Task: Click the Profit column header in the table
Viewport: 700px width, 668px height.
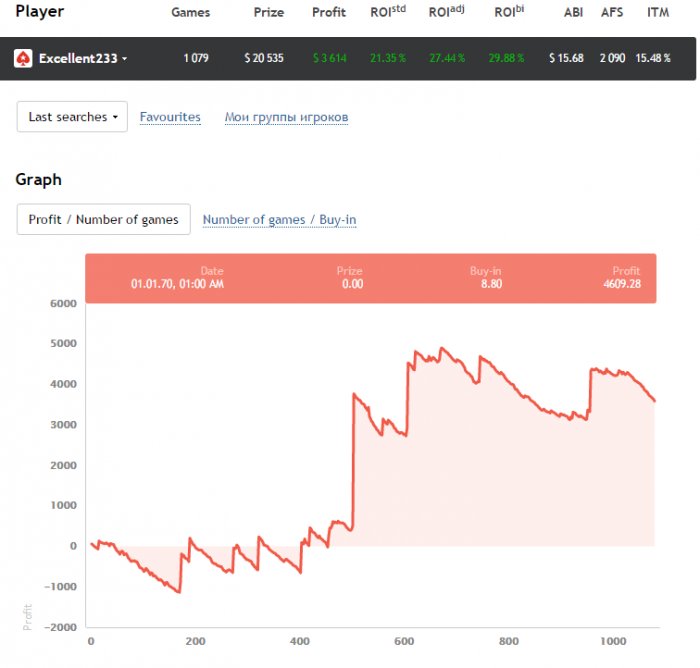Action: coord(328,13)
